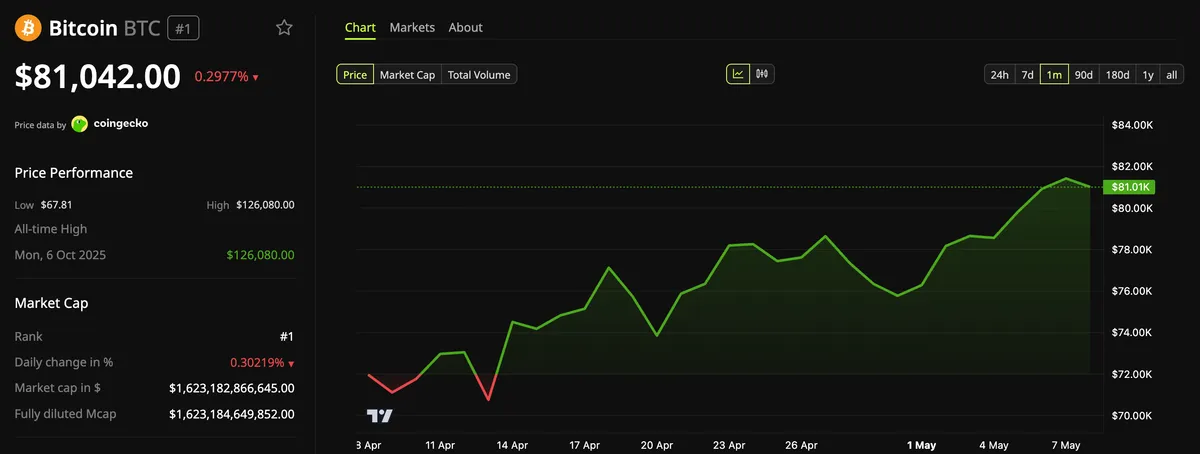The height and width of the screenshot is (454, 1200).
Task: Switch to line chart view icon
Action: 738,74
